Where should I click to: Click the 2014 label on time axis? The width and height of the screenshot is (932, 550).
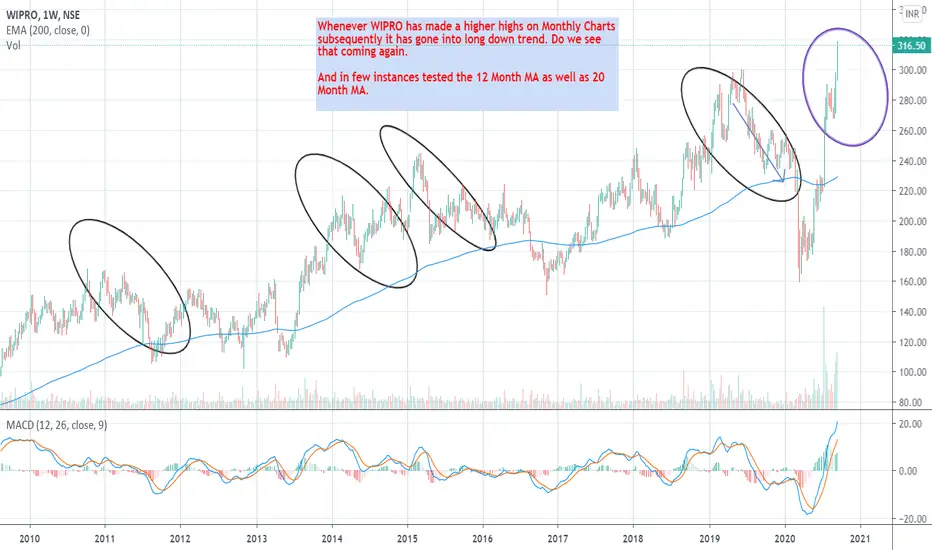pyautogui.click(x=332, y=539)
